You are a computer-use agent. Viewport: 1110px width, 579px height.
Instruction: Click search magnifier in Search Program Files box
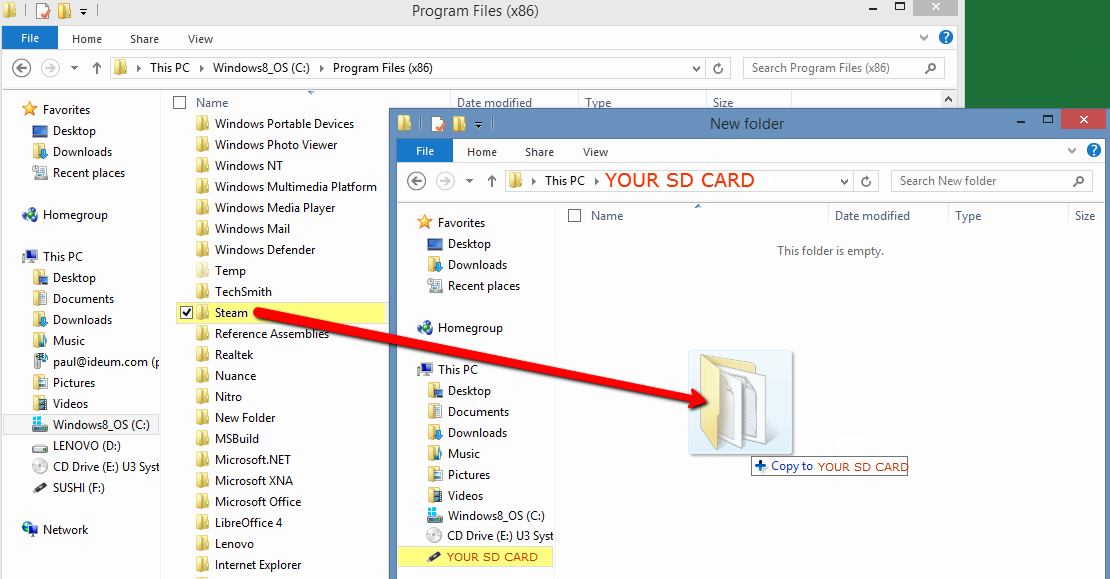(x=930, y=68)
